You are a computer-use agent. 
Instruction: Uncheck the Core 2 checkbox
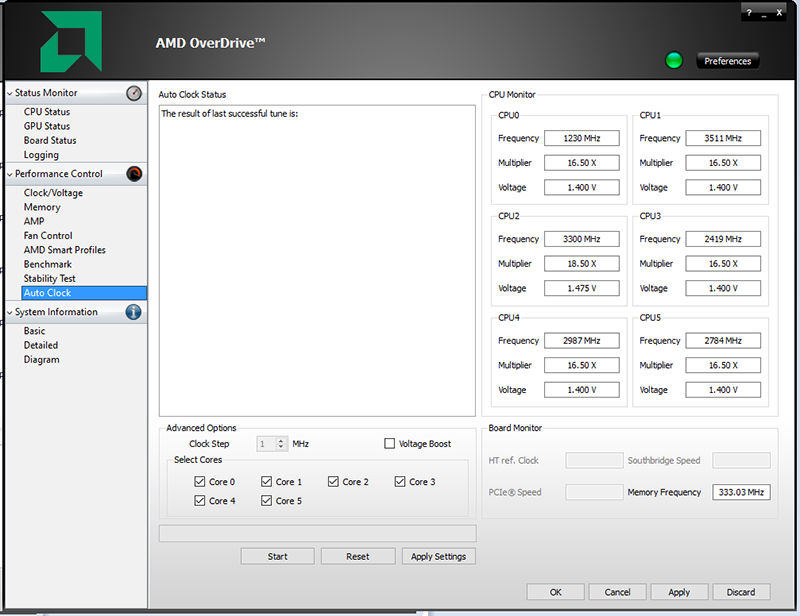[333, 481]
